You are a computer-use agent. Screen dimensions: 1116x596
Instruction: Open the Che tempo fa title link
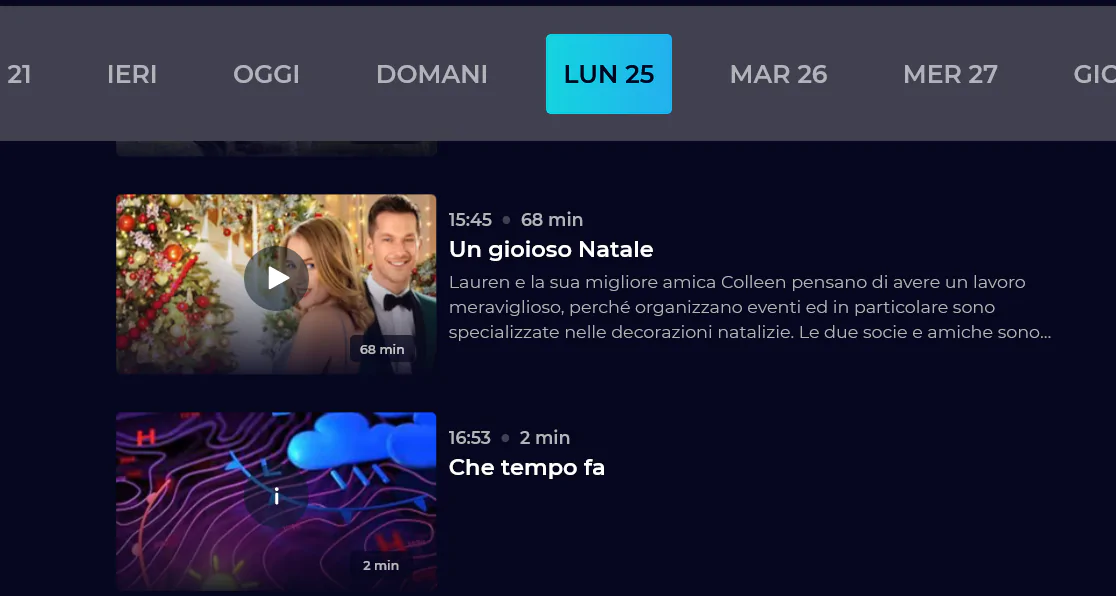click(x=527, y=467)
